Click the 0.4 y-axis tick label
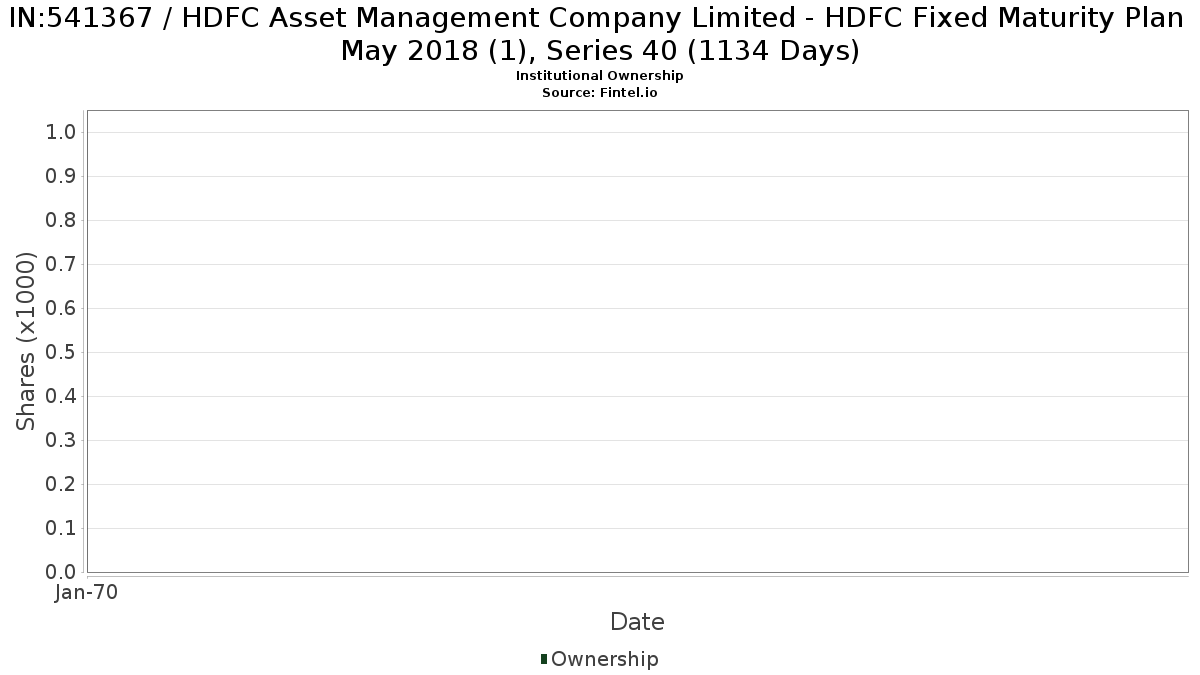The height and width of the screenshot is (675, 1200). [x=62, y=396]
